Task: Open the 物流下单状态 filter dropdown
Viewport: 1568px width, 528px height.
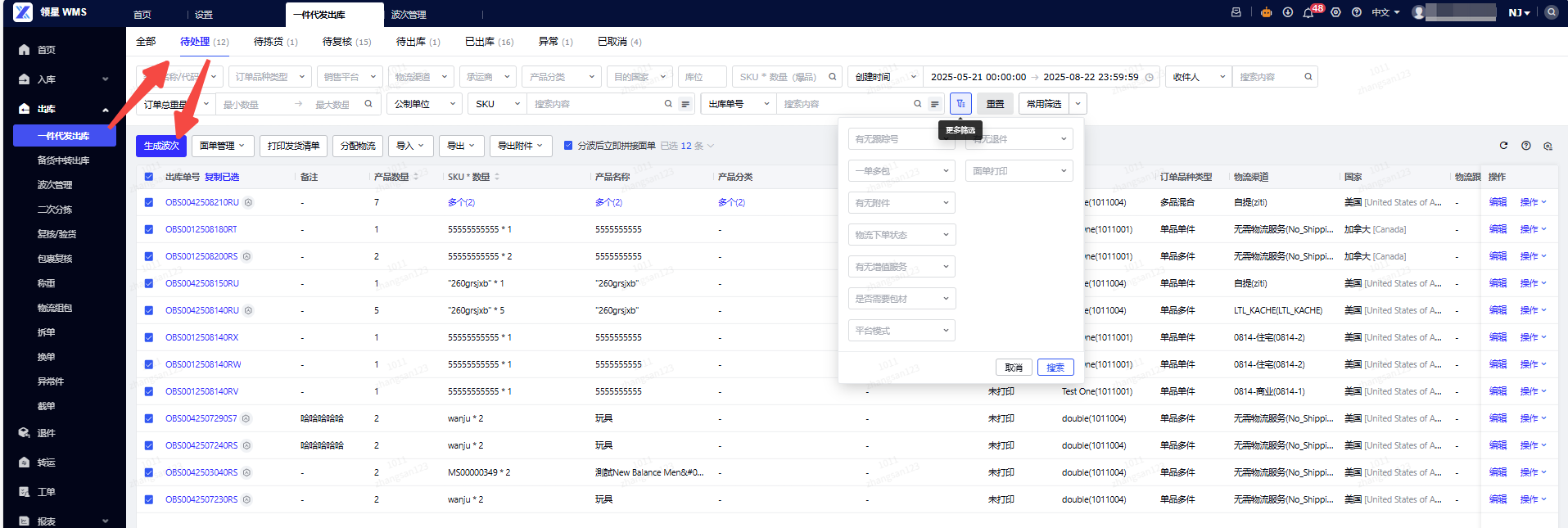Action: [901, 235]
